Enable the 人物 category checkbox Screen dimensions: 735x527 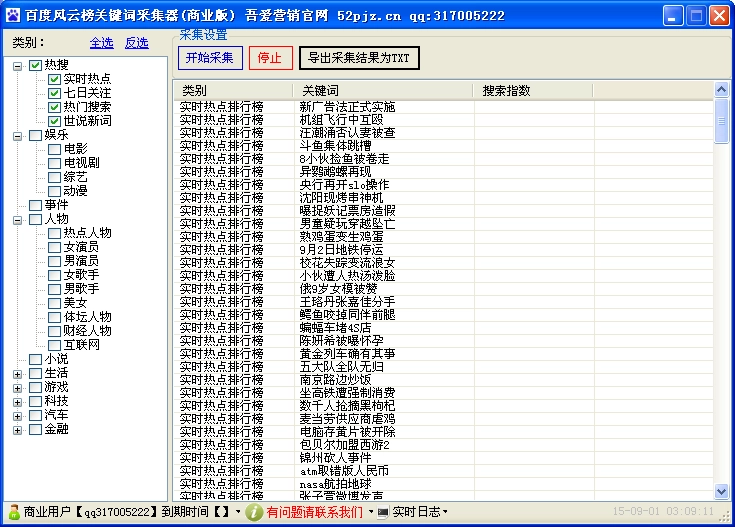36,219
